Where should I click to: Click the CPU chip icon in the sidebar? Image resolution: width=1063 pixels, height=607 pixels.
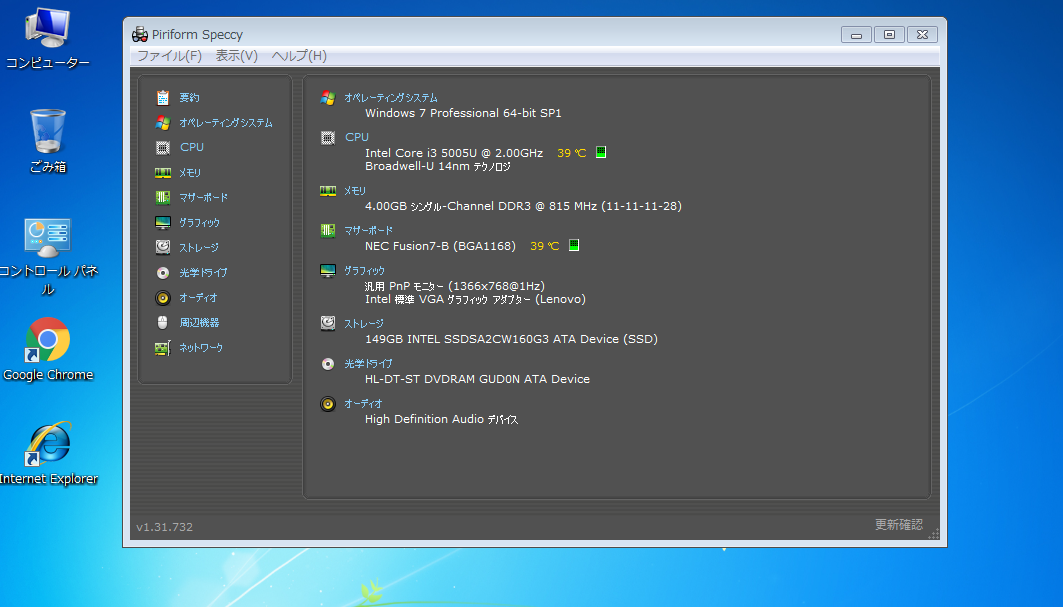click(163, 147)
